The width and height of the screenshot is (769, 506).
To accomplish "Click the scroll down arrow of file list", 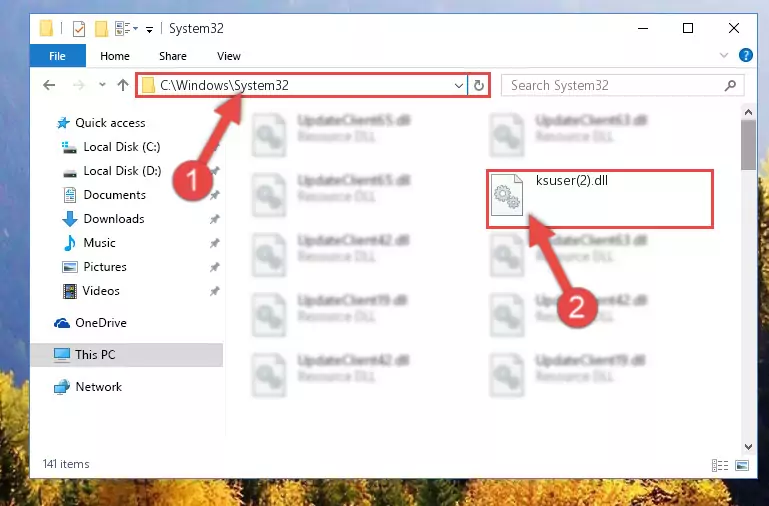I will click(748, 447).
